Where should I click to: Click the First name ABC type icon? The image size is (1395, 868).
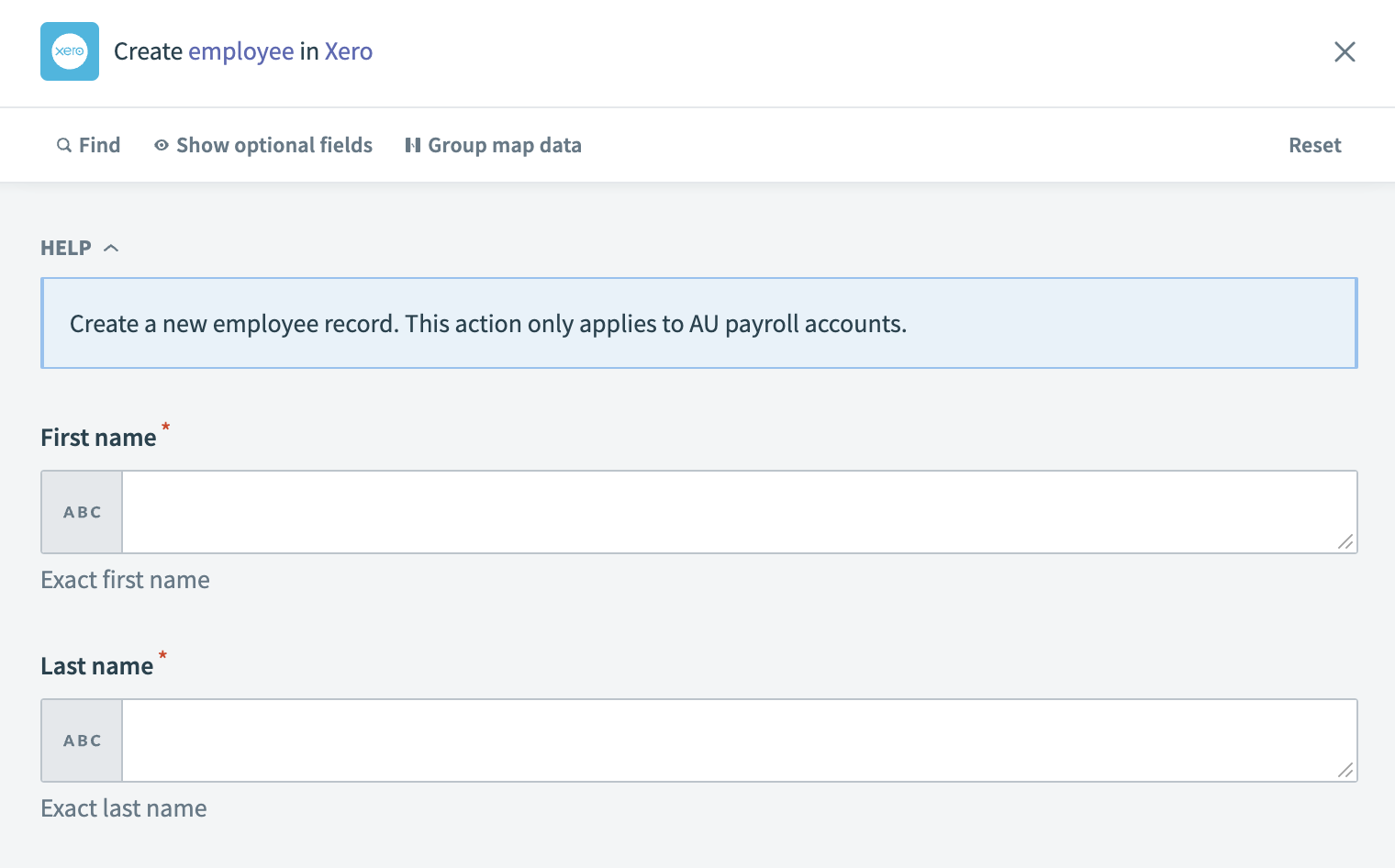[x=83, y=512]
